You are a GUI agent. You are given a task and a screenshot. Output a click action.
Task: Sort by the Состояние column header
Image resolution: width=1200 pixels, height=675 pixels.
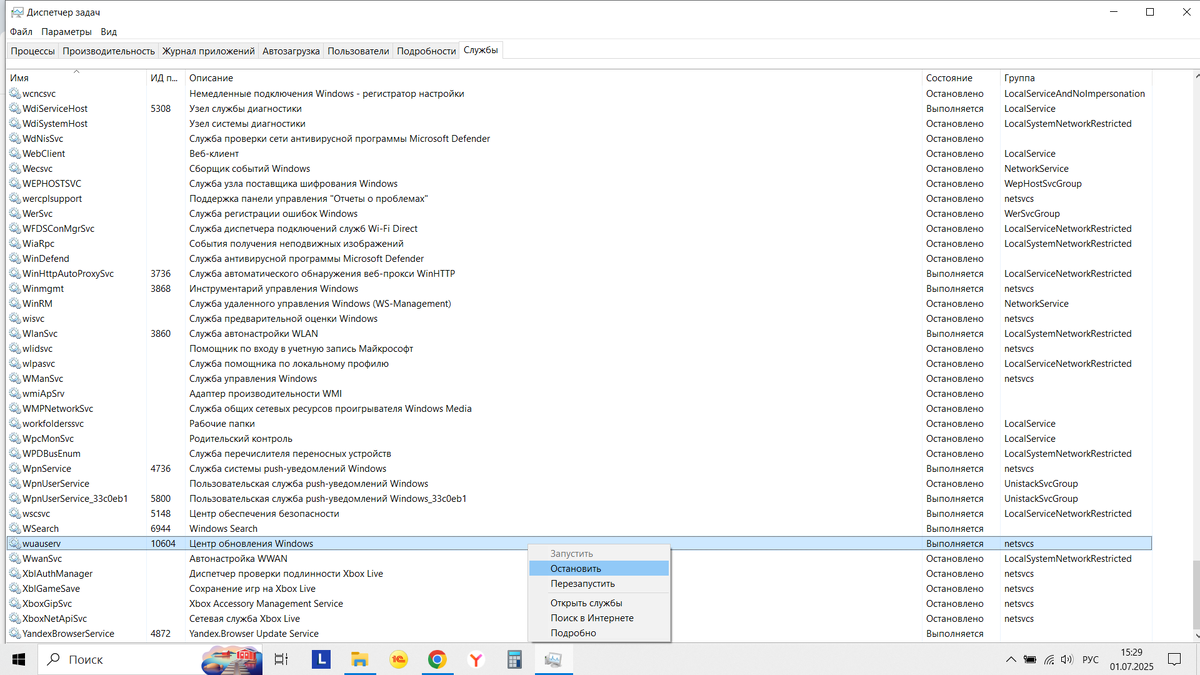click(x=961, y=78)
